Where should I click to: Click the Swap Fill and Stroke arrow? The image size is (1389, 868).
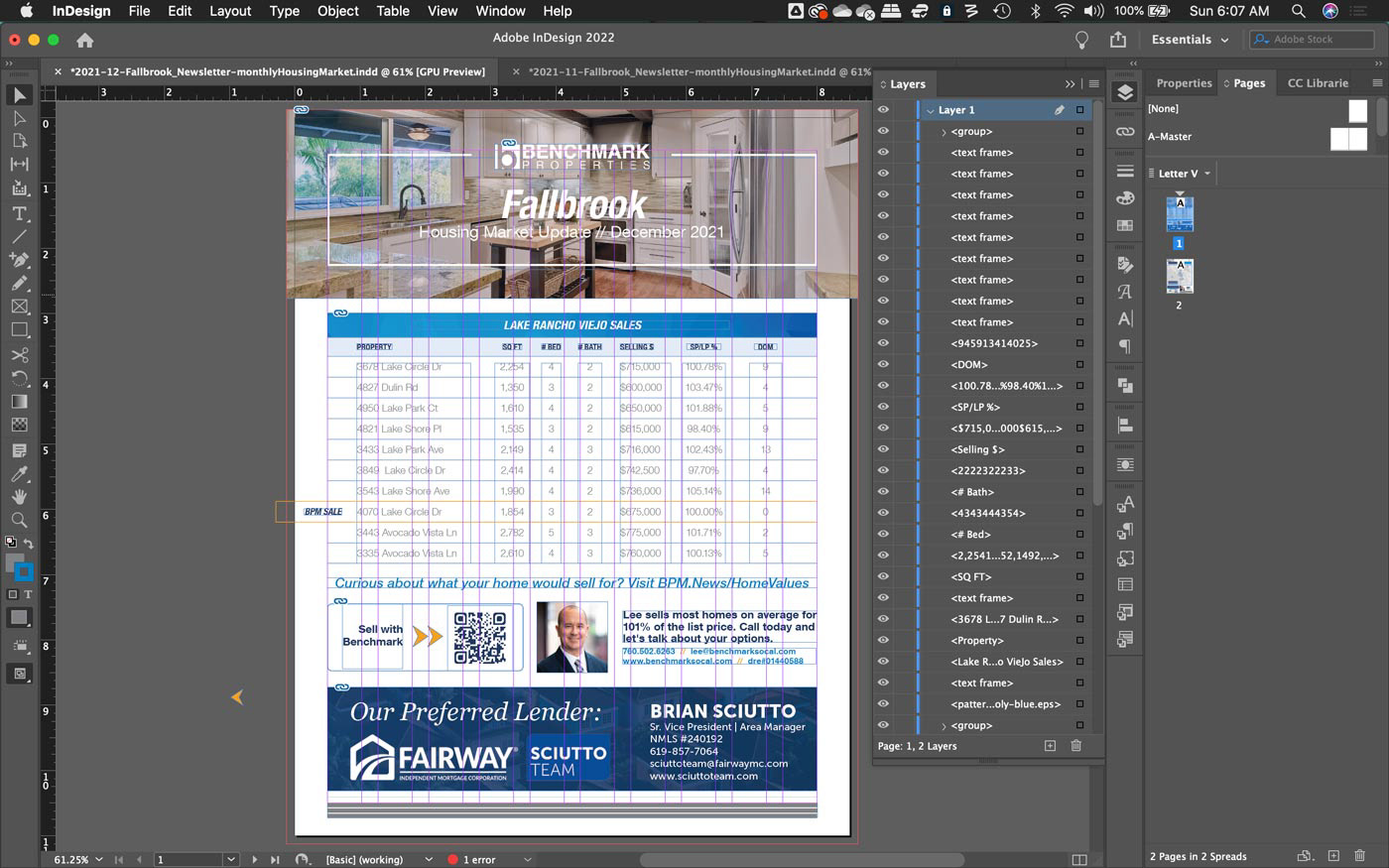point(28,543)
